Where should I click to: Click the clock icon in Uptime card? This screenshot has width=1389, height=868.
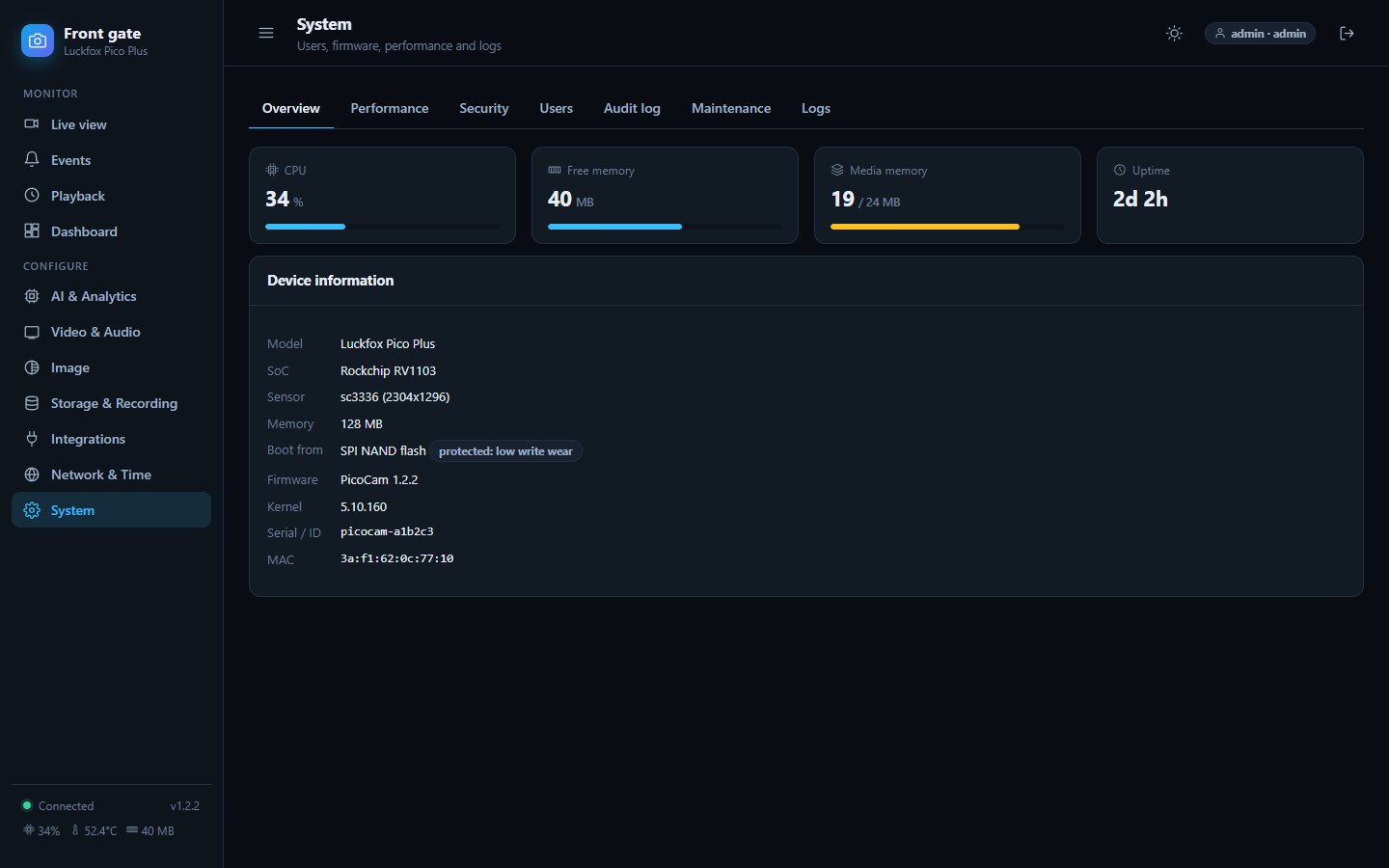(x=1120, y=170)
